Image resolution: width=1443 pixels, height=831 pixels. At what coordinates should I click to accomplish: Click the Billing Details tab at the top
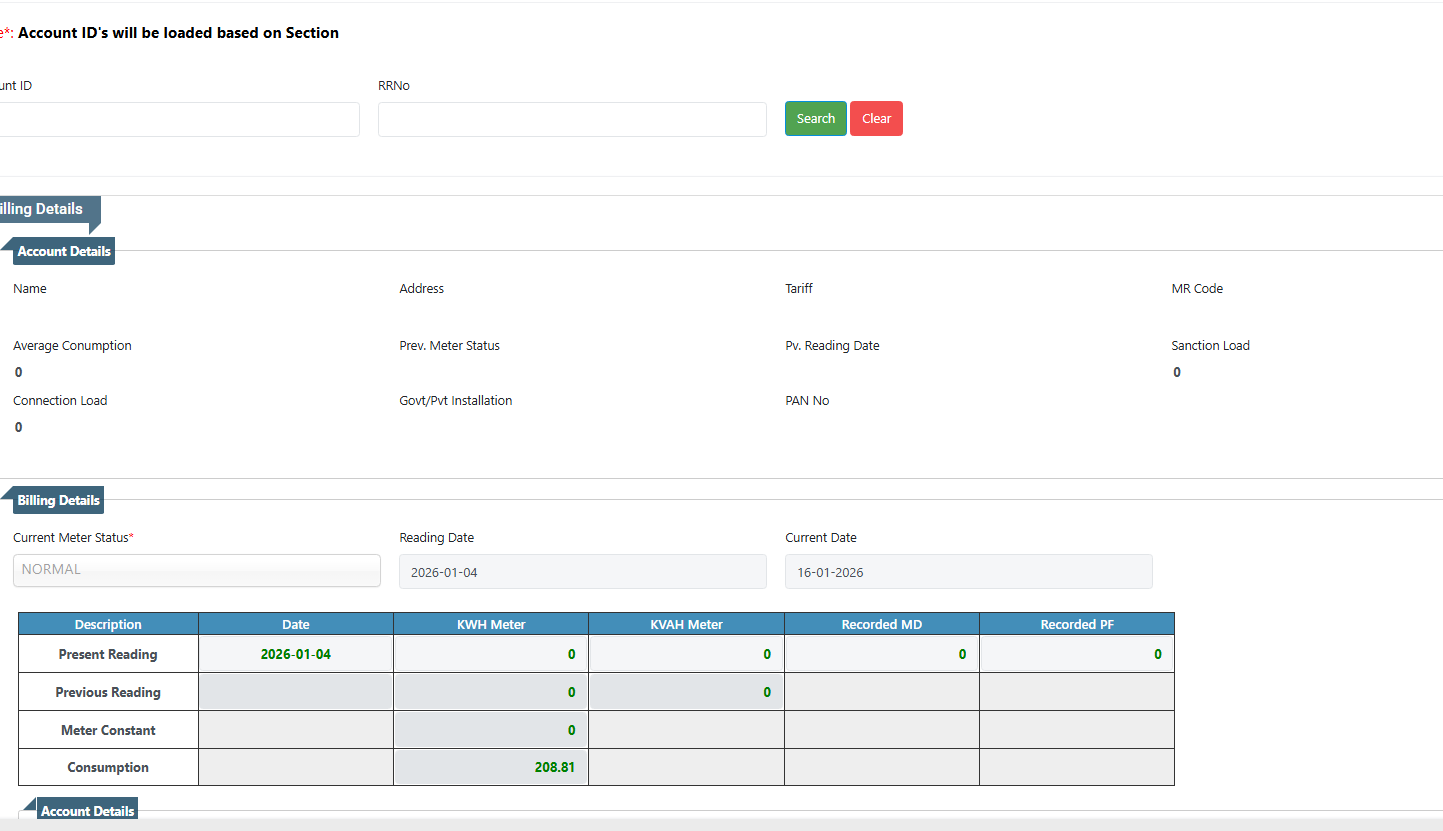point(43,209)
